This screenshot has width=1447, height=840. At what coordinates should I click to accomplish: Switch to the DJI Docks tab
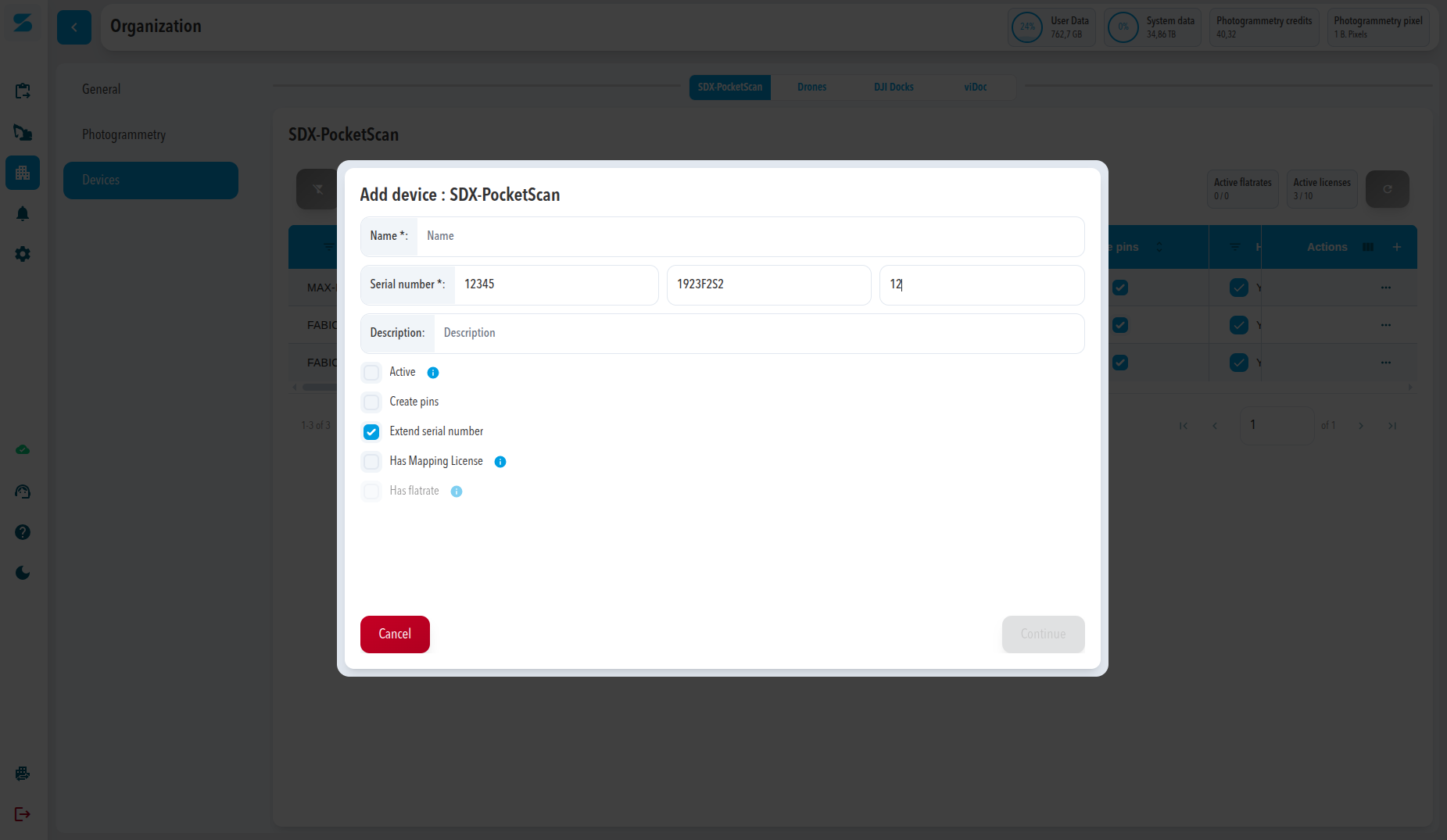click(894, 88)
